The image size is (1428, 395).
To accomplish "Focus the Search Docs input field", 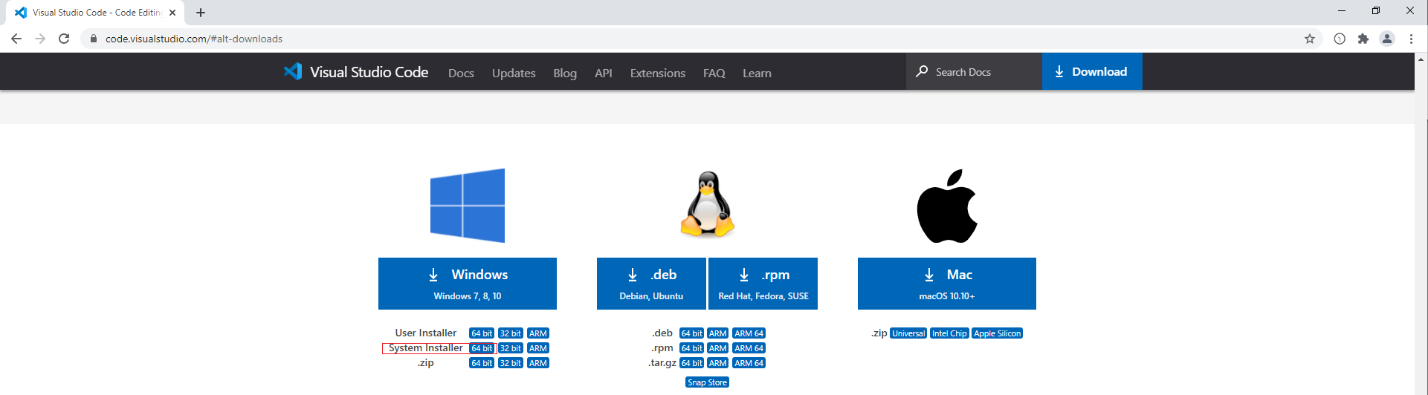I will coord(974,72).
